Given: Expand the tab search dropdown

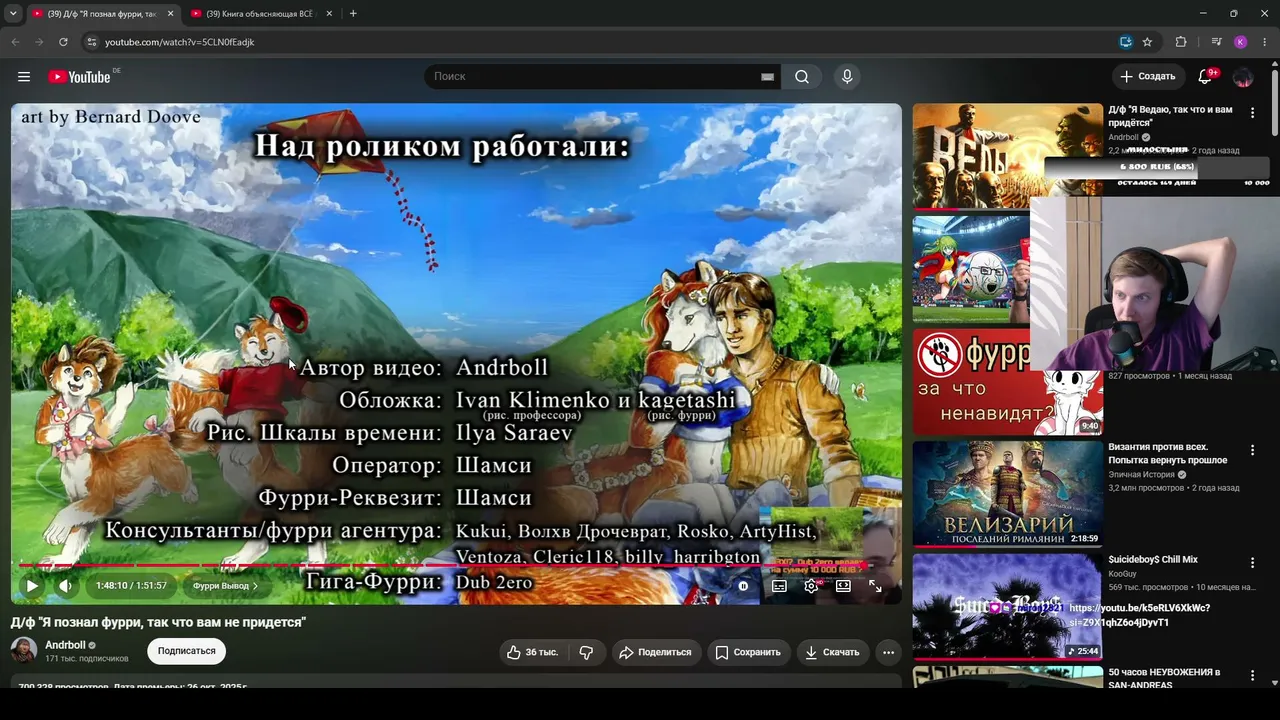Looking at the screenshot, I should [x=13, y=13].
